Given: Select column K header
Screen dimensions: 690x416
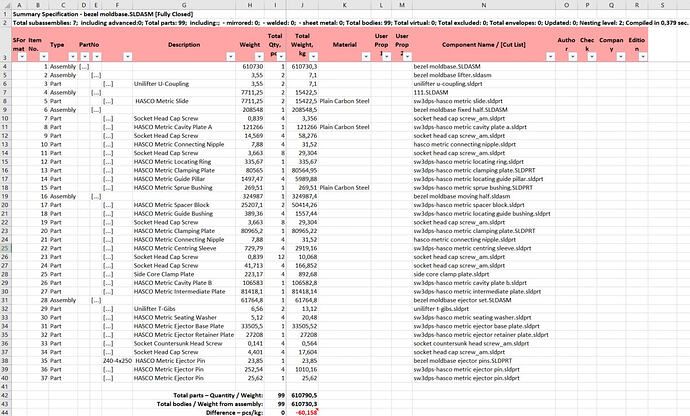Looking at the screenshot, I should point(344,5).
